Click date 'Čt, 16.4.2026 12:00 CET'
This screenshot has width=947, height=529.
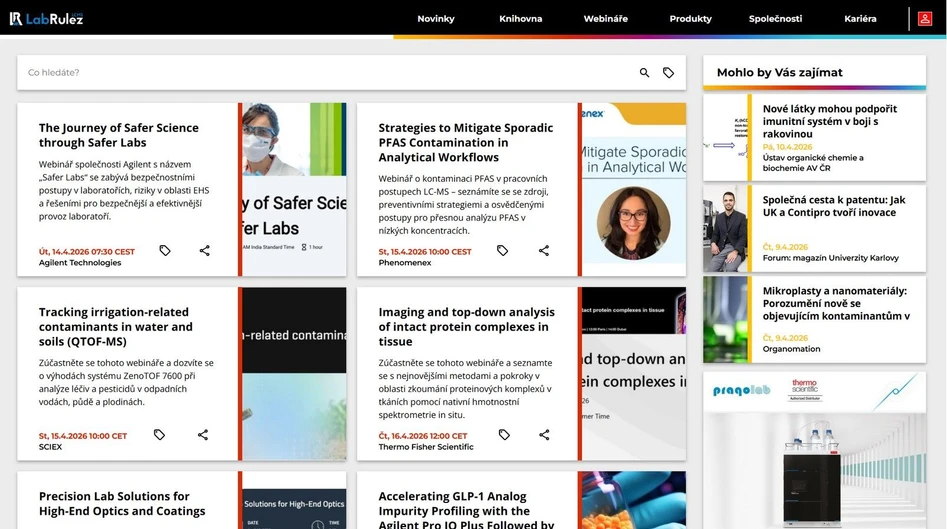tap(423, 436)
